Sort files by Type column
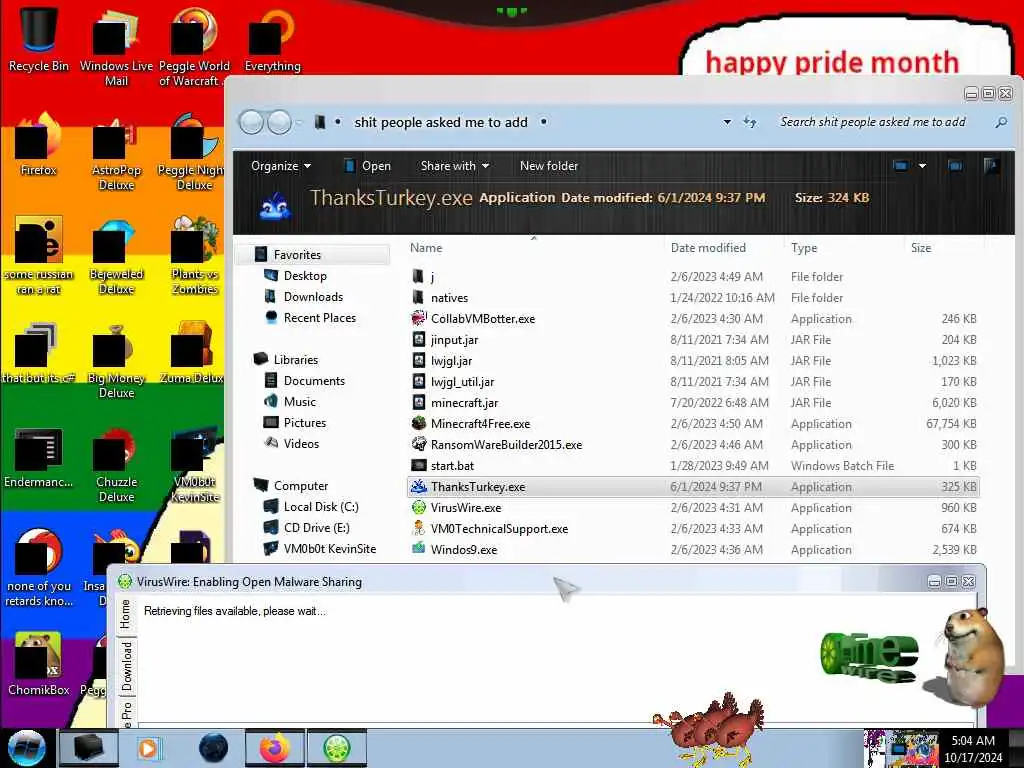Viewport: 1024px width, 768px height. click(x=804, y=248)
